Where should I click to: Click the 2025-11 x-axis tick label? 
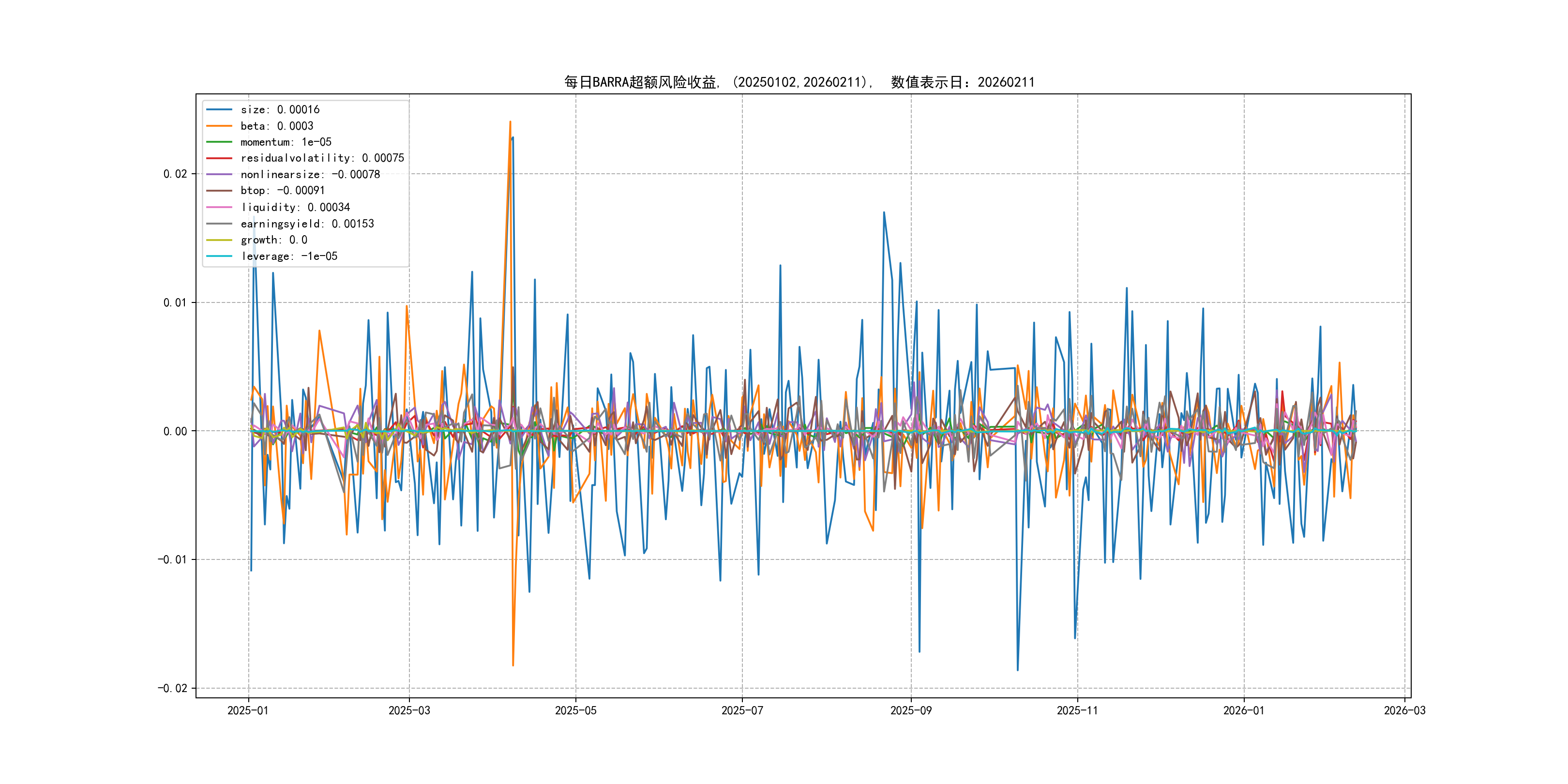point(1077,710)
